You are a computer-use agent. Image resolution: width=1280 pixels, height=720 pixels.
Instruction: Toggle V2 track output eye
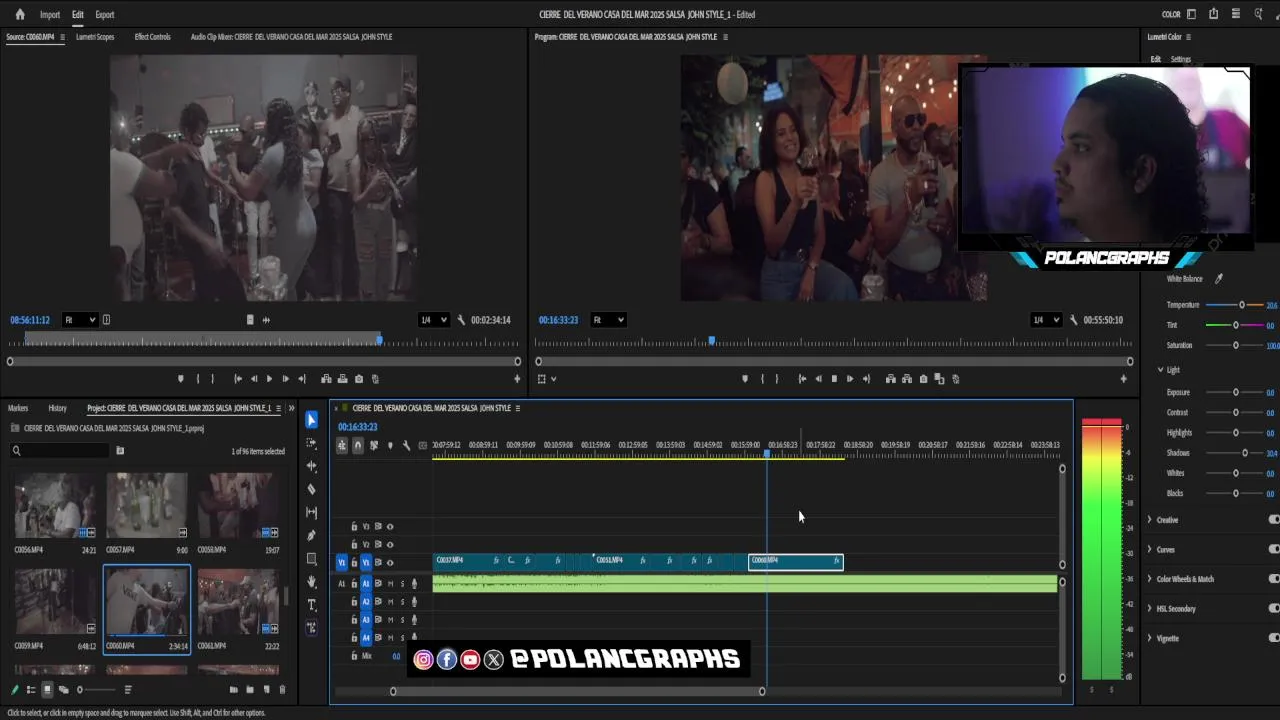click(390, 545)
